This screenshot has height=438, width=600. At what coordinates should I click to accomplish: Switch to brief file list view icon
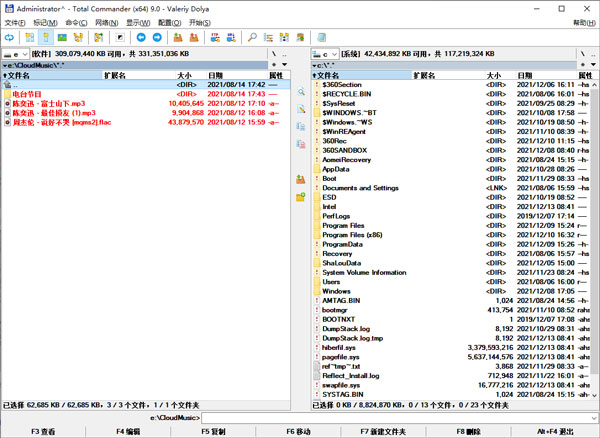30,37
